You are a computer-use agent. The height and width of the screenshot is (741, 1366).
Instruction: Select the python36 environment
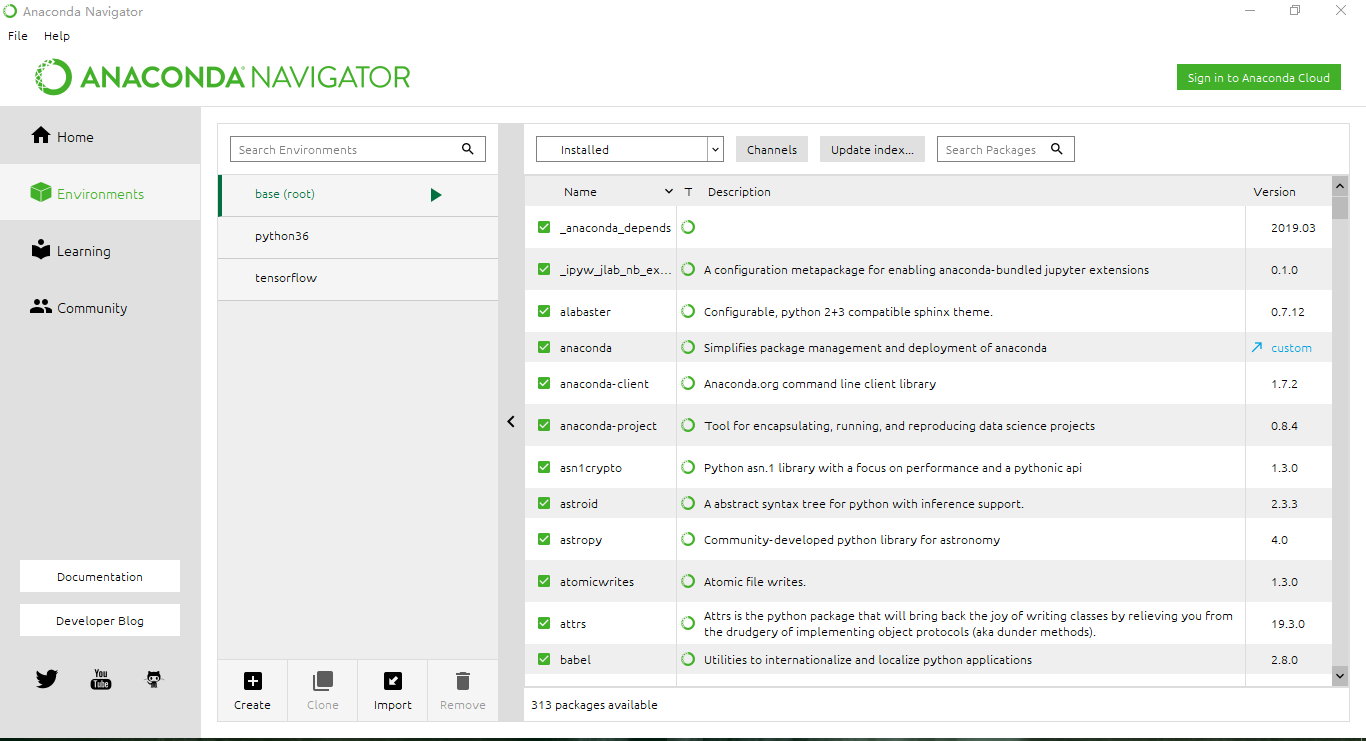click(358, 237)
